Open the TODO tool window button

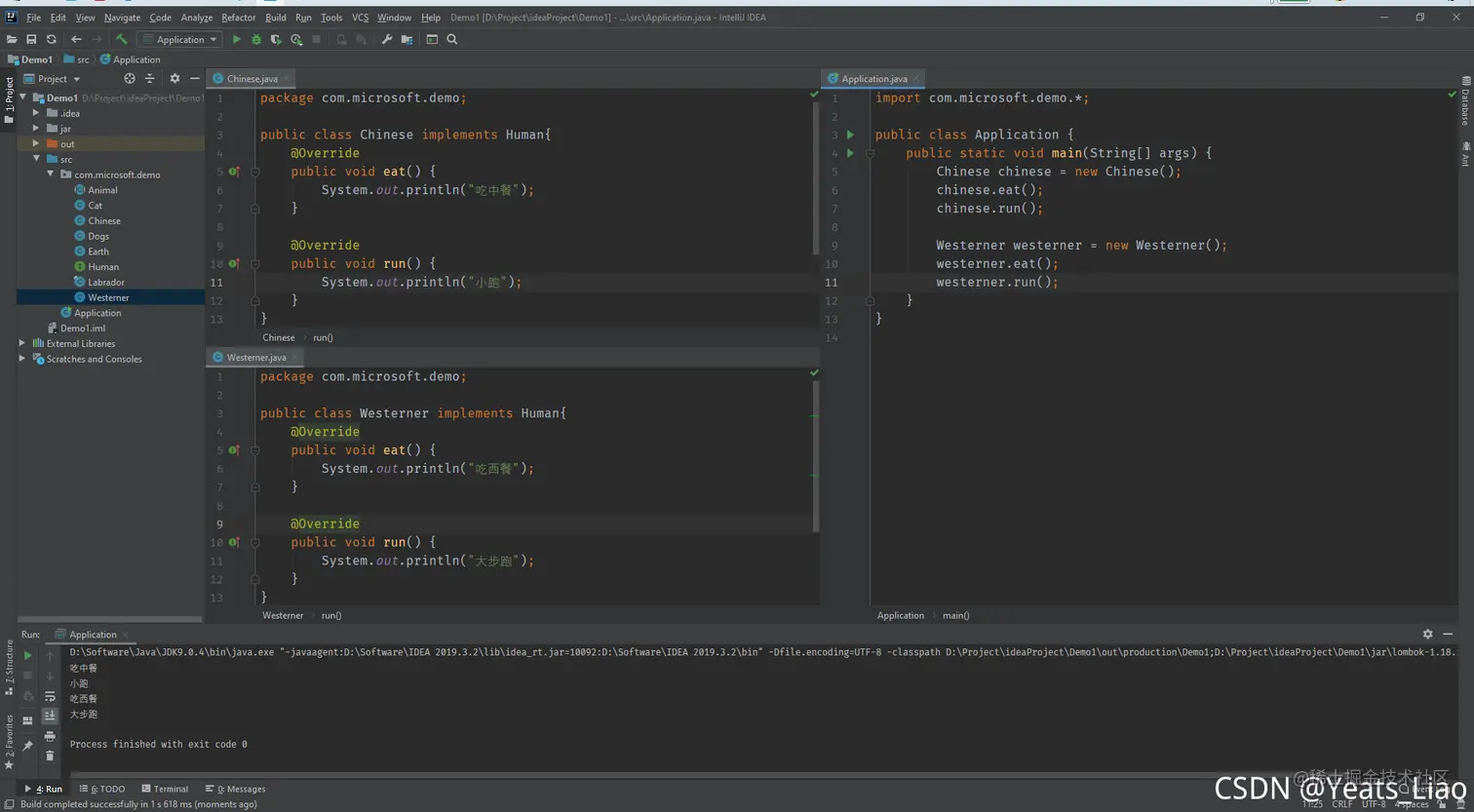click(x=102, y=789)
